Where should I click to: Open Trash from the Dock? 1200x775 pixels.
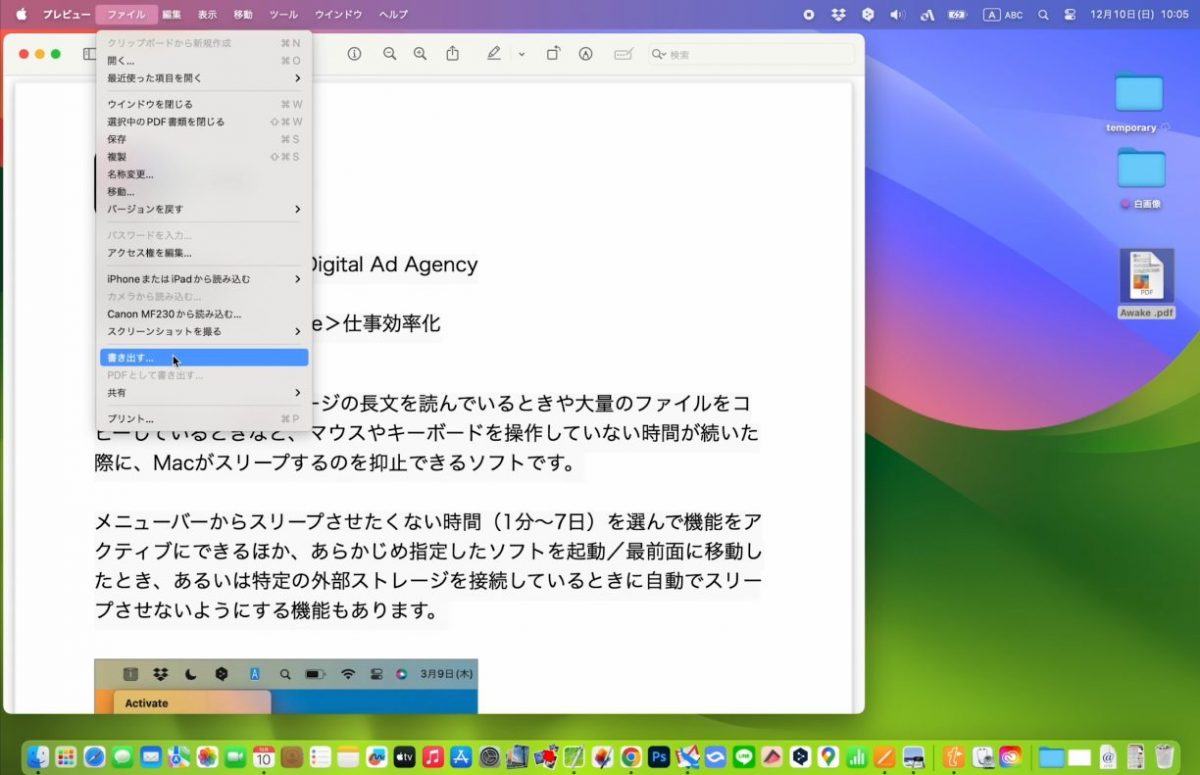[x=1163, y=757]
